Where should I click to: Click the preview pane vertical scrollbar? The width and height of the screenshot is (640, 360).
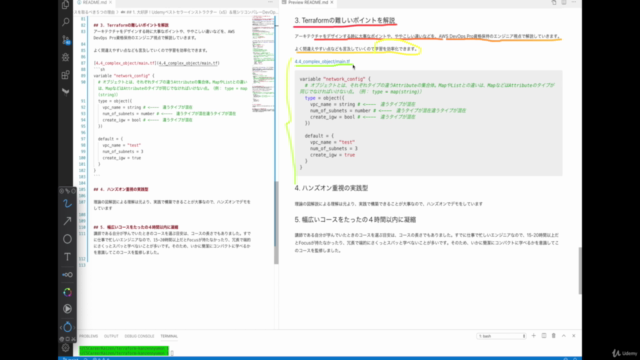580,271
